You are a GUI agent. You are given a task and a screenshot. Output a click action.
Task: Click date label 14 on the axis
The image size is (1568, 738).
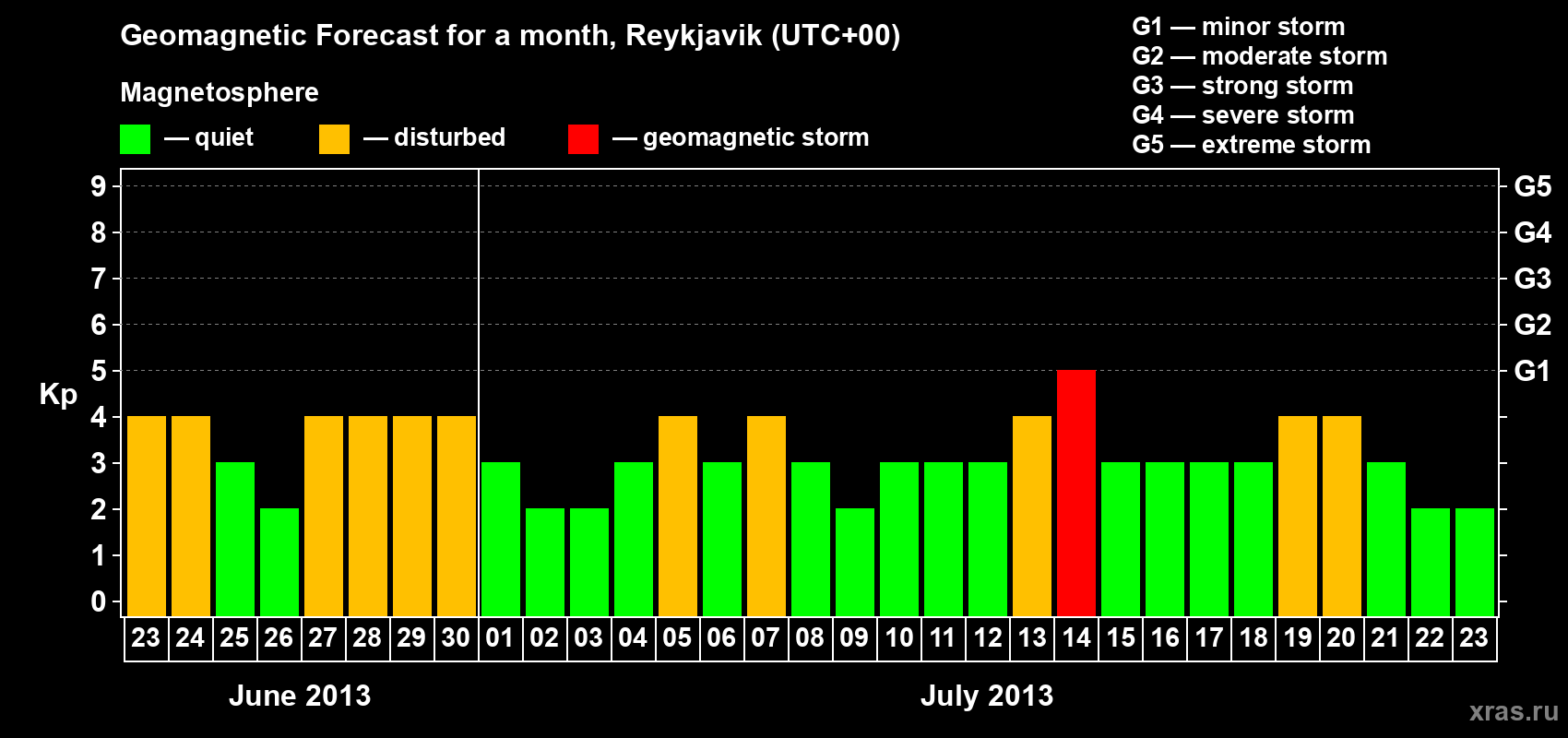pos(1076,637)
